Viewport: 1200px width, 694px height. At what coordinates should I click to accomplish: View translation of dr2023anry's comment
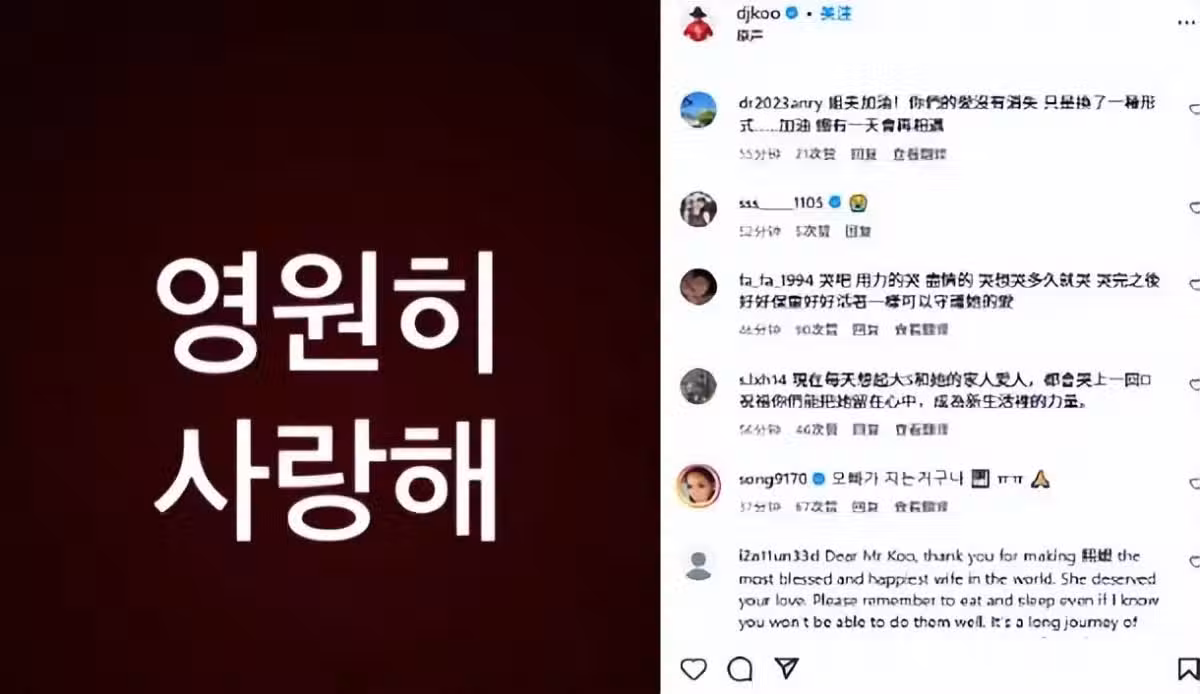tap(919, 154)
